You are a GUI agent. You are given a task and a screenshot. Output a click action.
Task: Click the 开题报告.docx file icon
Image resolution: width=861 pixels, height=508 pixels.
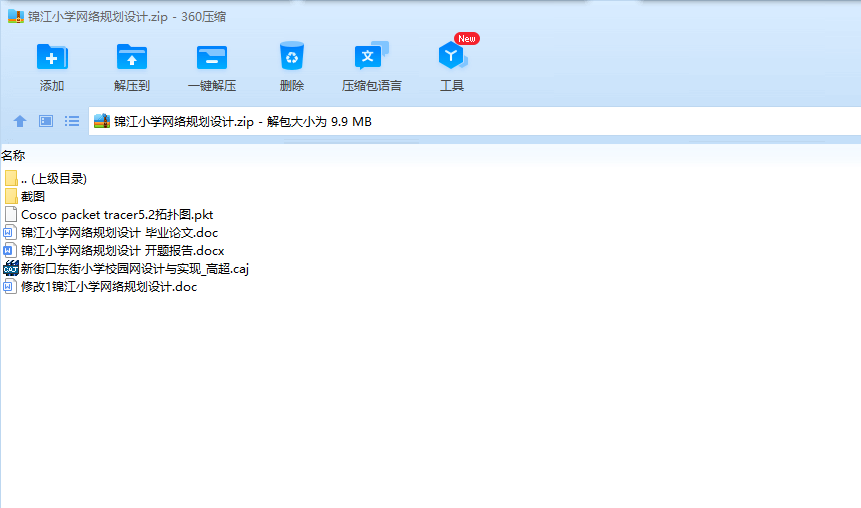pos(10,250)
